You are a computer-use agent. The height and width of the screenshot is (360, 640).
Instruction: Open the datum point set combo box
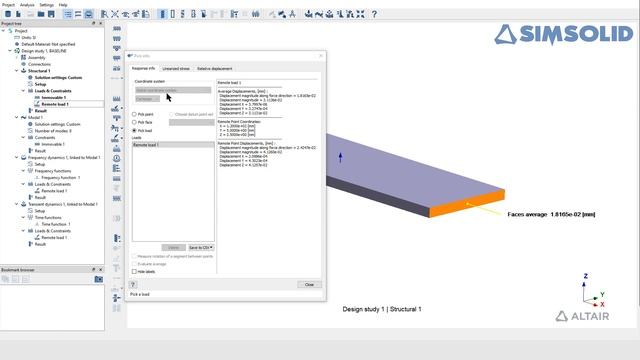point(191,122)
